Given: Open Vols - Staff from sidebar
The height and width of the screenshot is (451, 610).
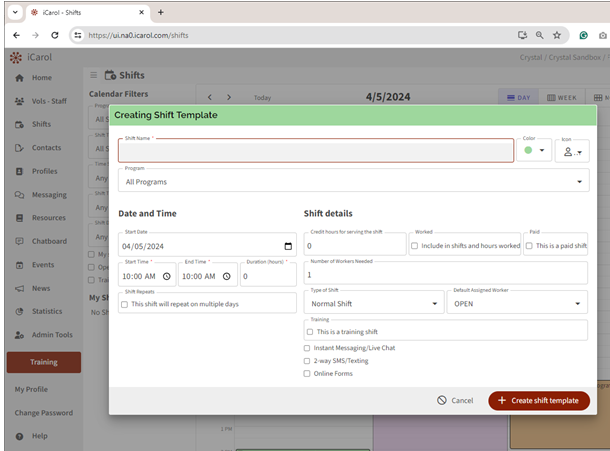Looking at the screenshot, I should click(19, 101).
